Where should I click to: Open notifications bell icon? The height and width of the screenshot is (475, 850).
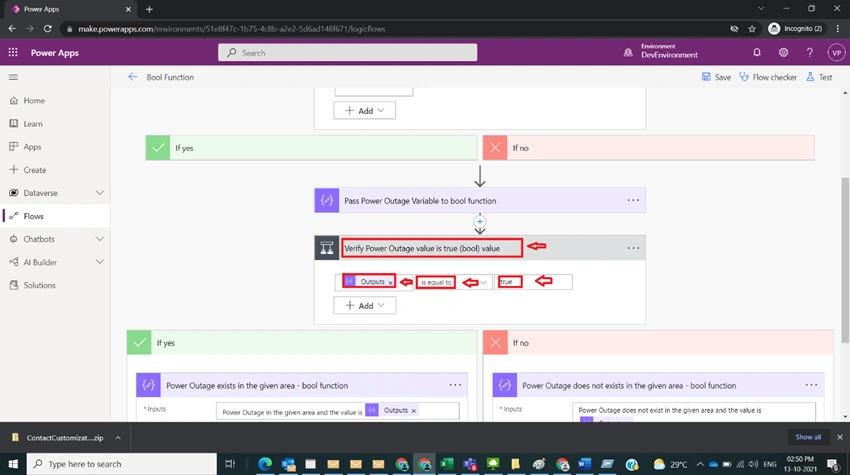coord(757,53)
